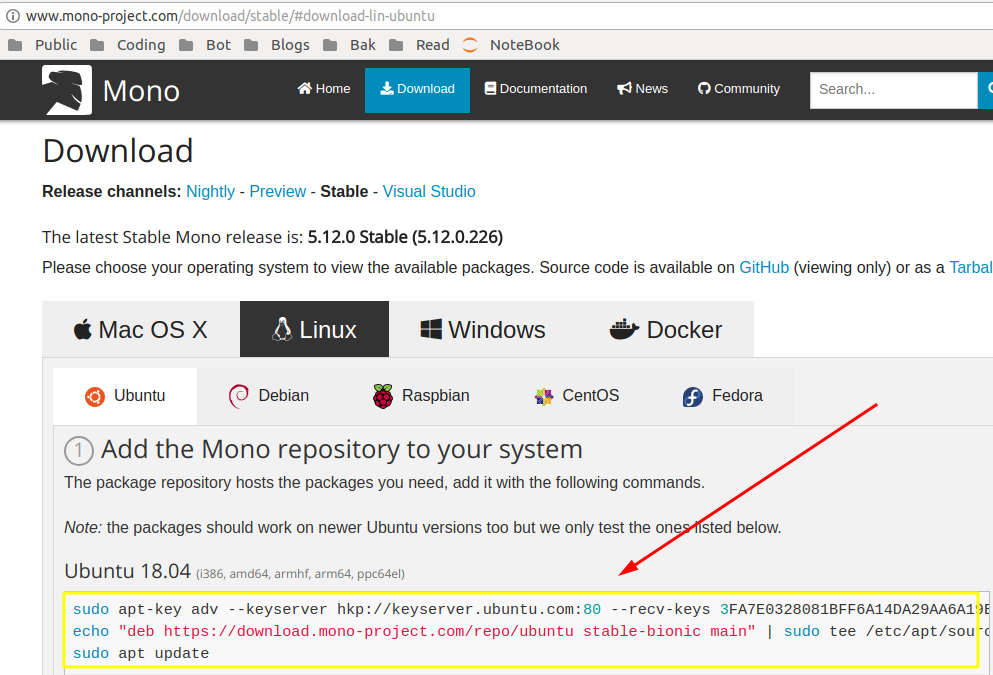
Task: Open the Nightly release channel
Action: pos(210,191)
